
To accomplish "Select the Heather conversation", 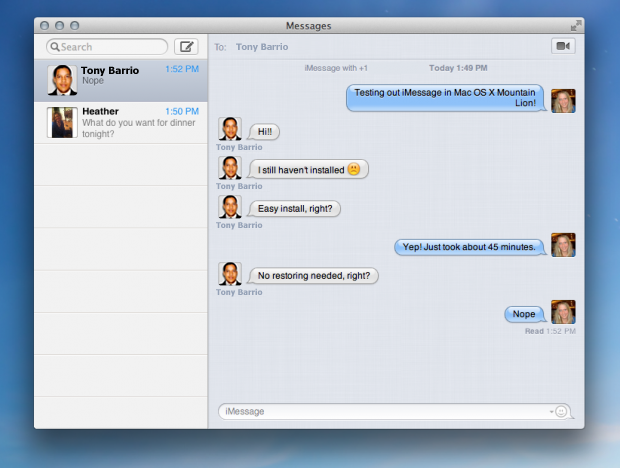I will point(121,123).
